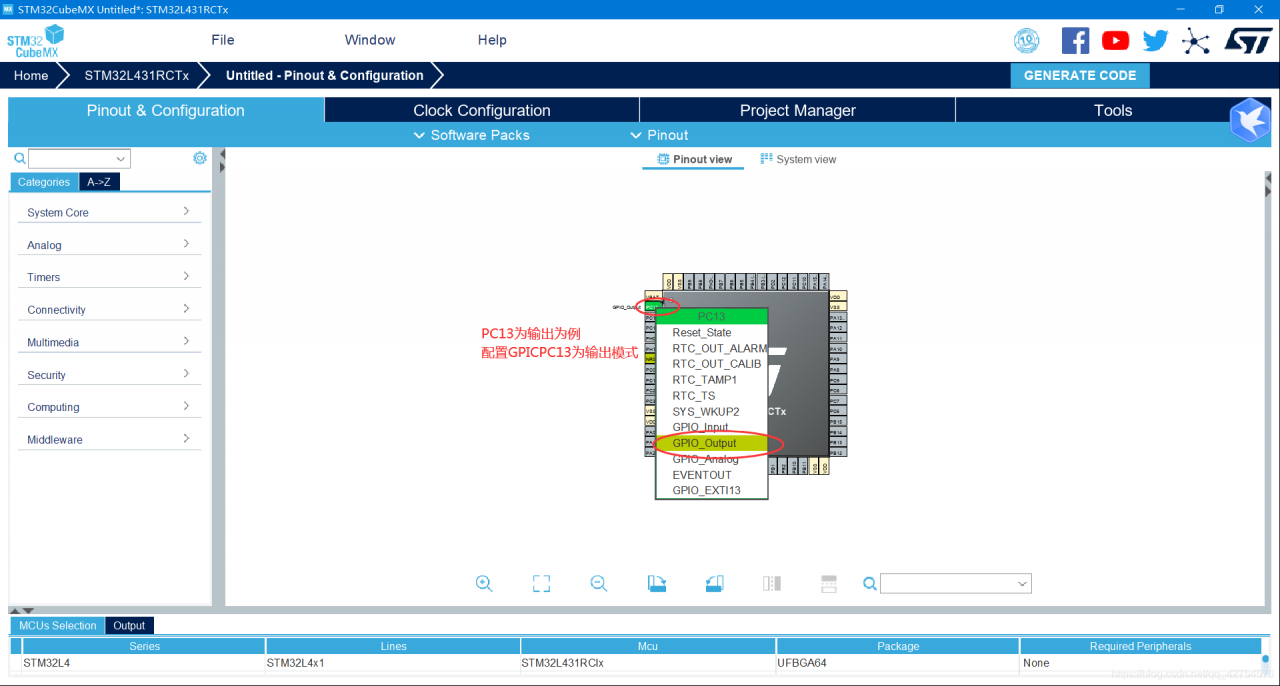The width and height of the screenshot is (1280, 686).
Task: Expand the Connectivity category
Action: click(x=109, y=309)
